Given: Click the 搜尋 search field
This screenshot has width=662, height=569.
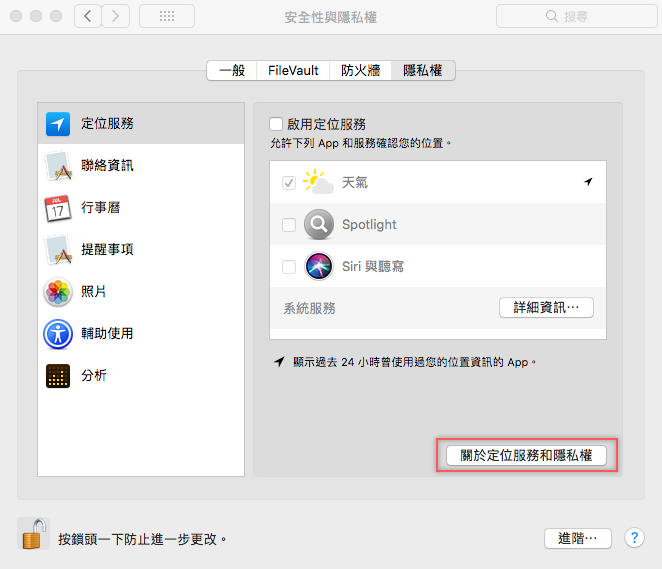Looking at the screenshot, I should coord(577,16).
